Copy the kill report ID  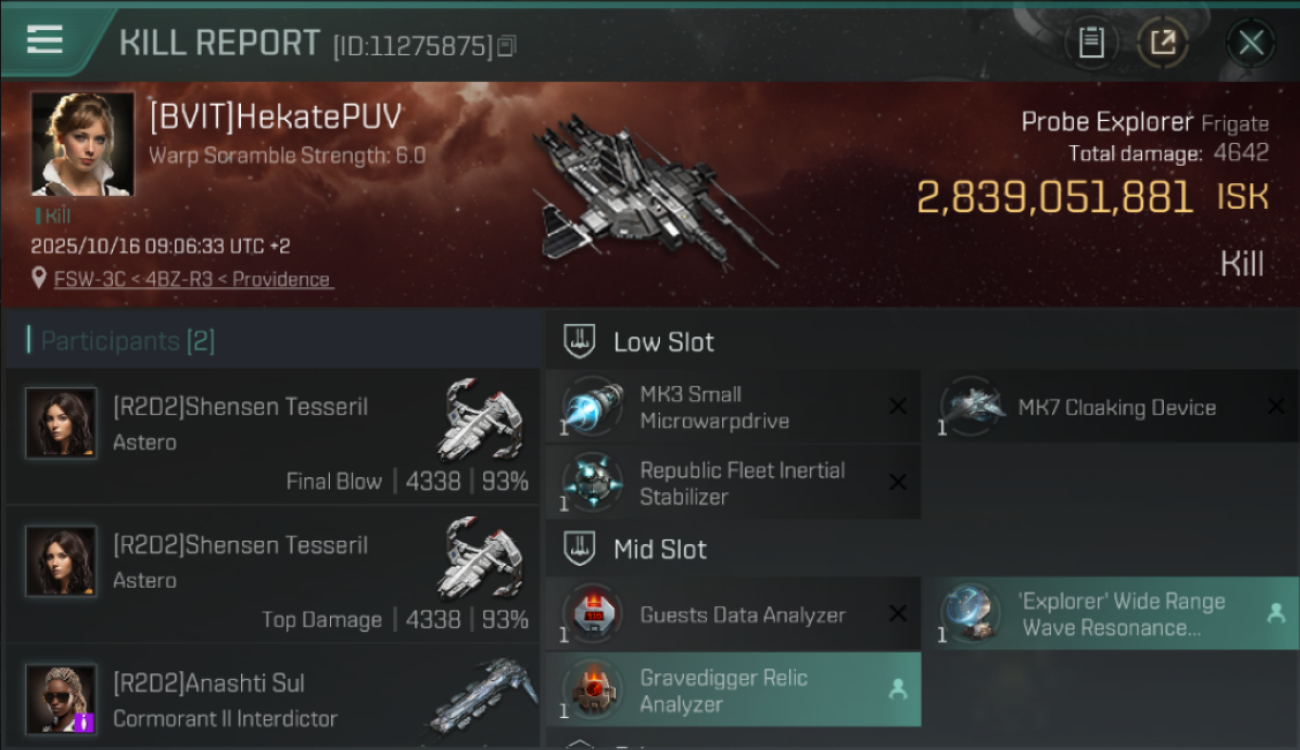click(507, 46)
